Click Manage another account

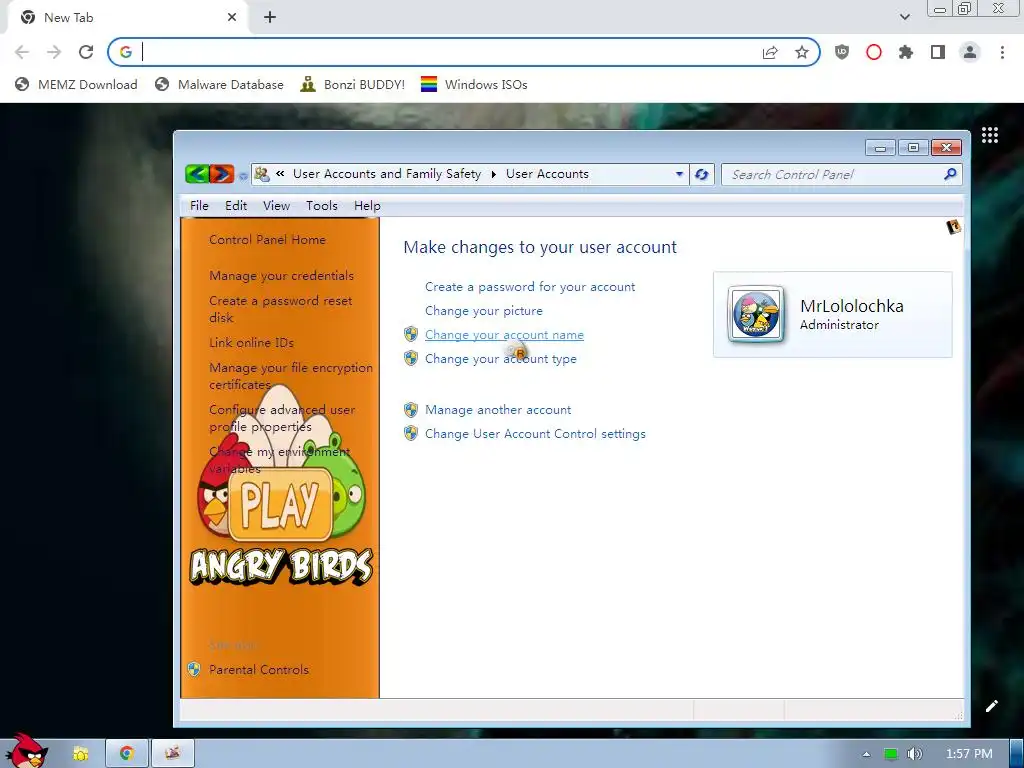point(498,409)
